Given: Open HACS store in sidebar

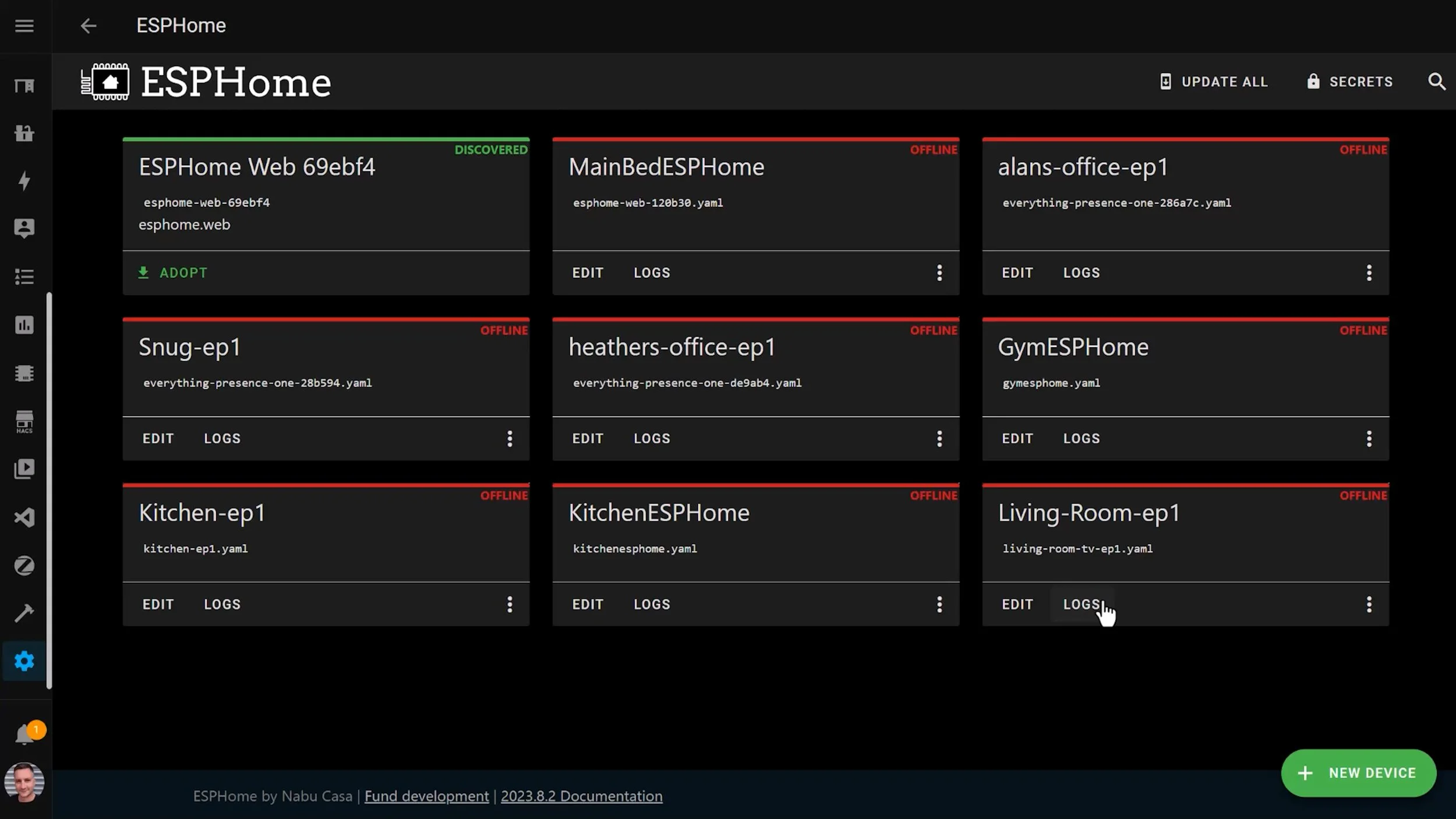Looking at the screenshot, I should [x=24, y=422].
